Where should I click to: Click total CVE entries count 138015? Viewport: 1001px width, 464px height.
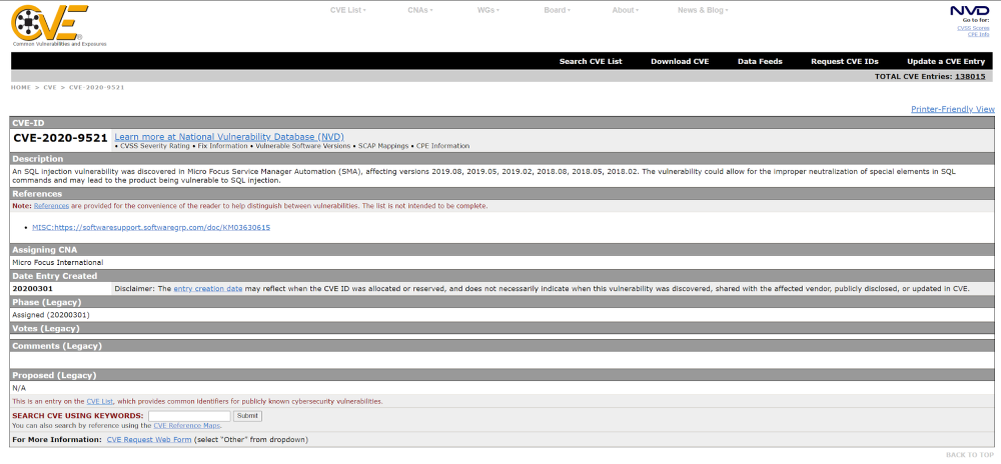click(x=970, y=76)
